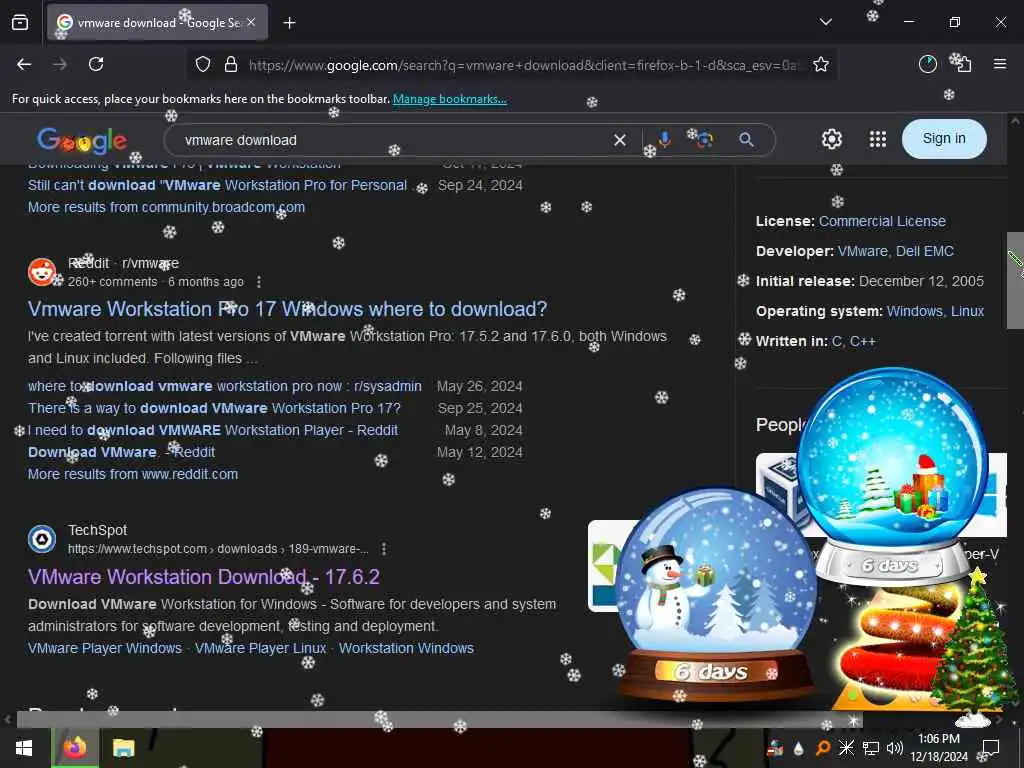
Task: Open Download VMware - Reddit link
Action: (121, 452)
